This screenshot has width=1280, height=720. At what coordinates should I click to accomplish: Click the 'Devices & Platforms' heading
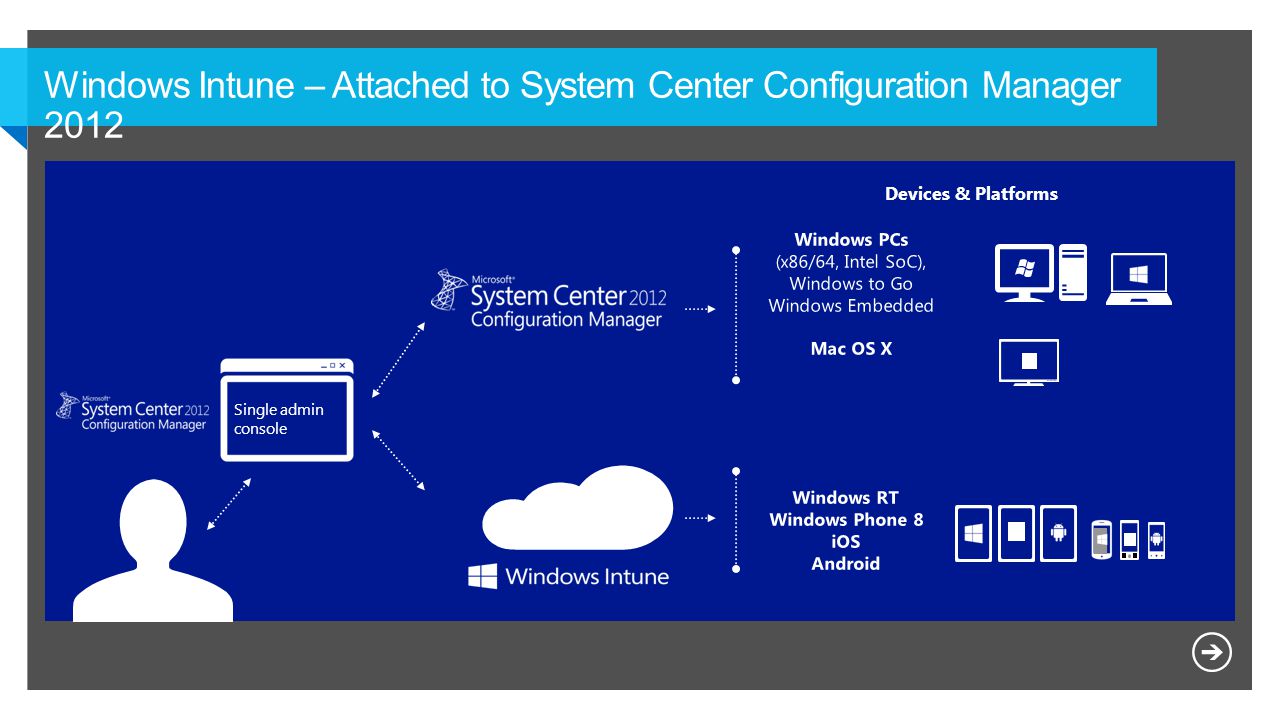pos(971,194)
